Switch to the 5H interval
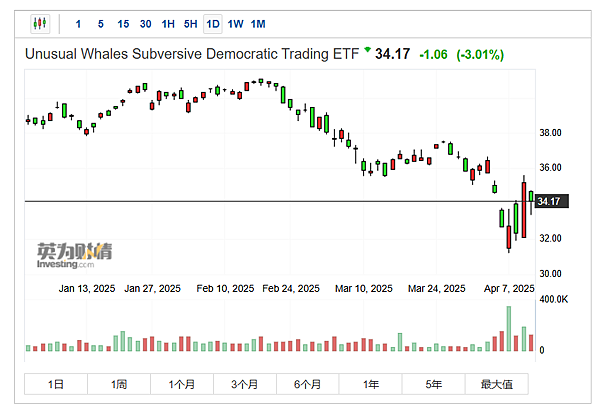The height and width of the screenshot is (413, 600). click(x=190, y=24)
